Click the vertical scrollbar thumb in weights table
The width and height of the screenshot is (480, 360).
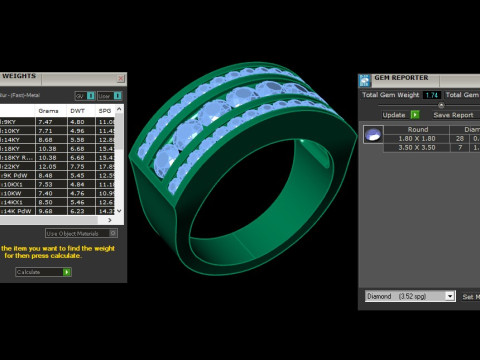tap(119, 132)
